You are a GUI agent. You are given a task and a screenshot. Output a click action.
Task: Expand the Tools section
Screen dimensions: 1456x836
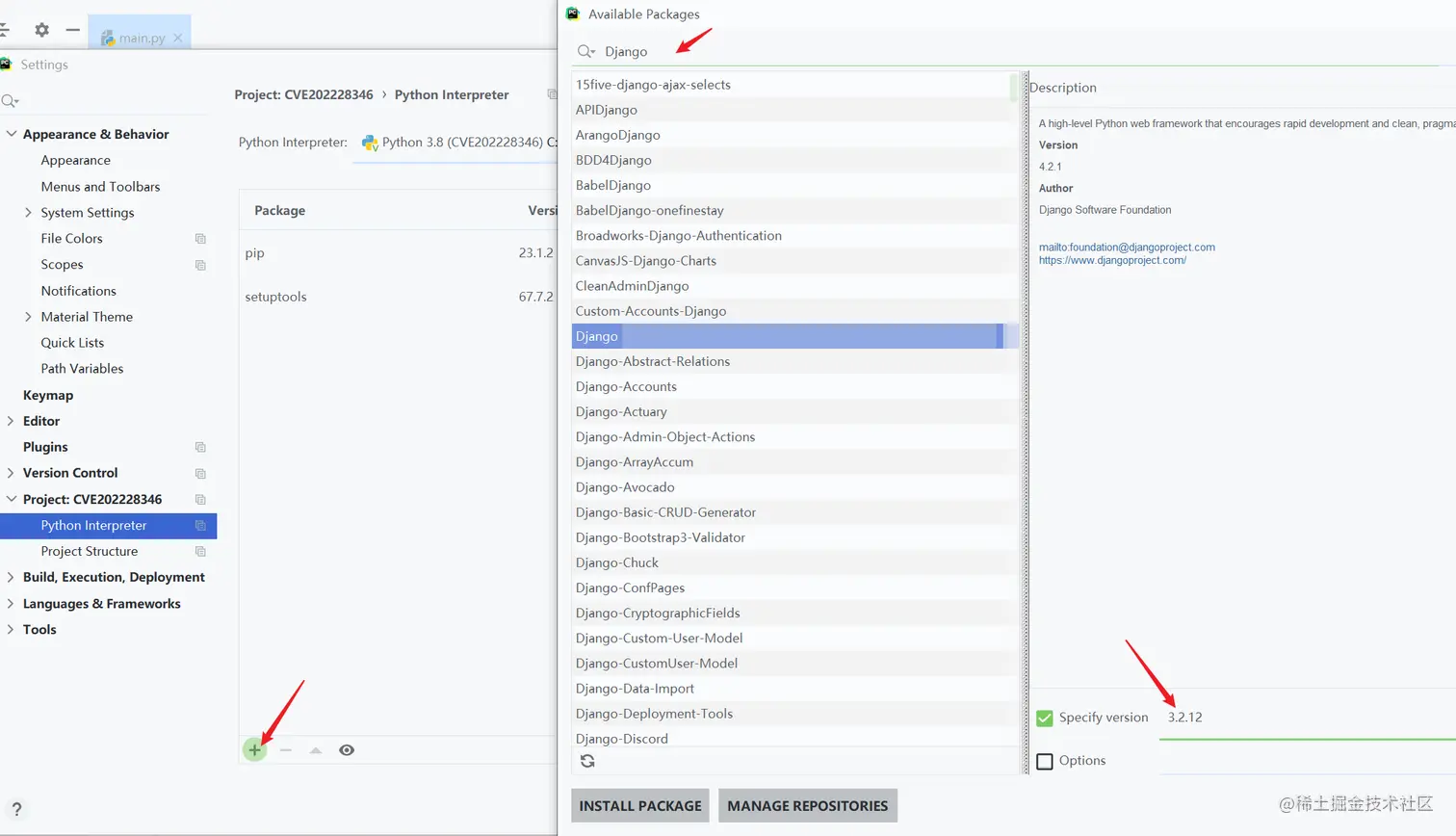pyautogui.click(x=11, y=629)
